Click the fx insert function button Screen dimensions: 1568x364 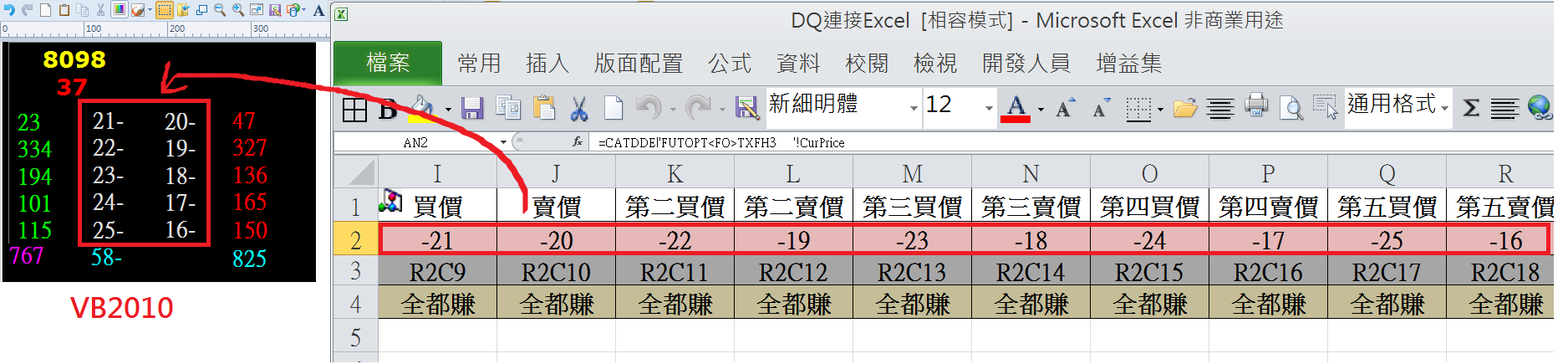(577, 142)
